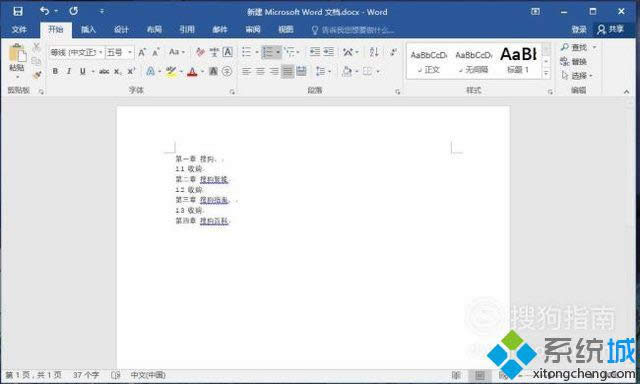640x384 pixels.
Task: Click the Numbering list icon
Action: tap(268, 52)
